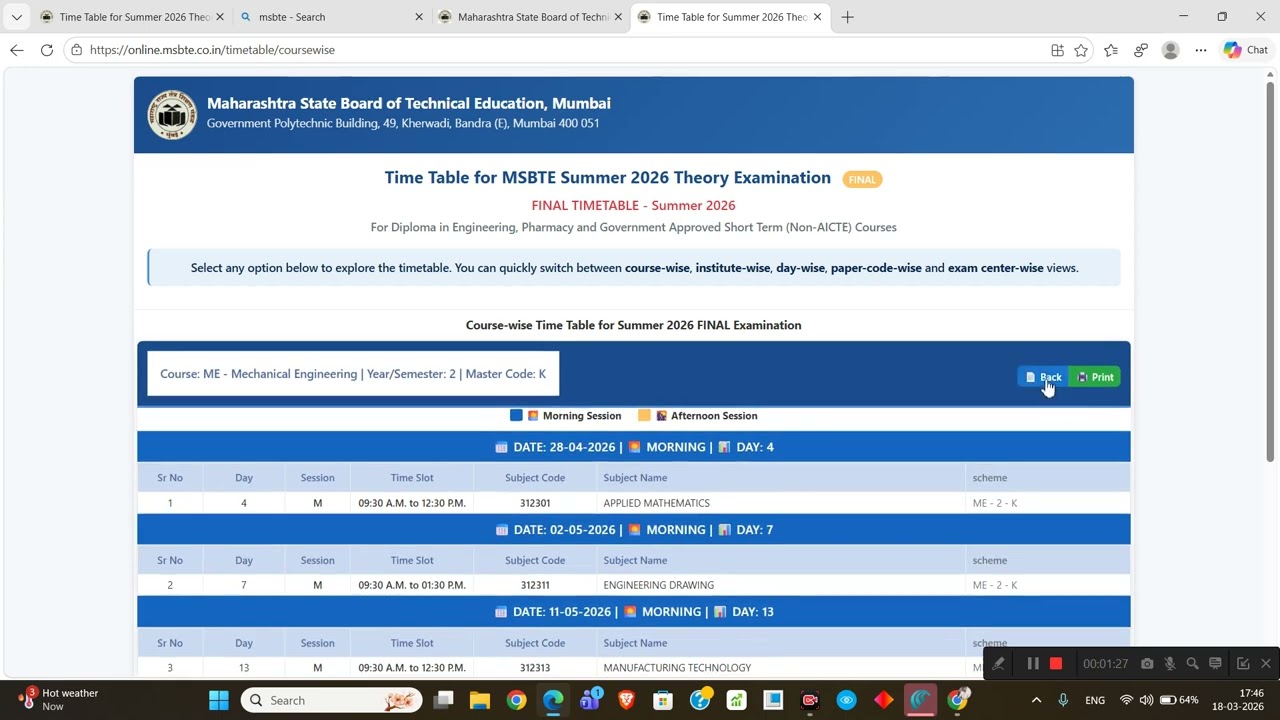
Task: Open the ENG language switcher
Action: tap(1095, 700)
